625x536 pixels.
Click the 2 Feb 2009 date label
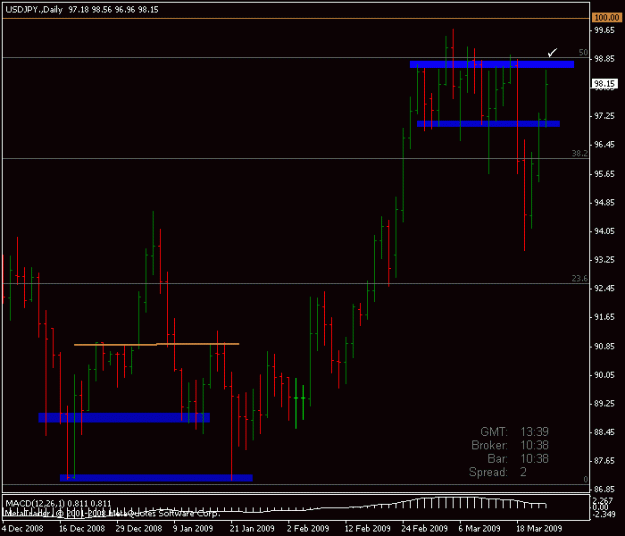click(308, 529)
